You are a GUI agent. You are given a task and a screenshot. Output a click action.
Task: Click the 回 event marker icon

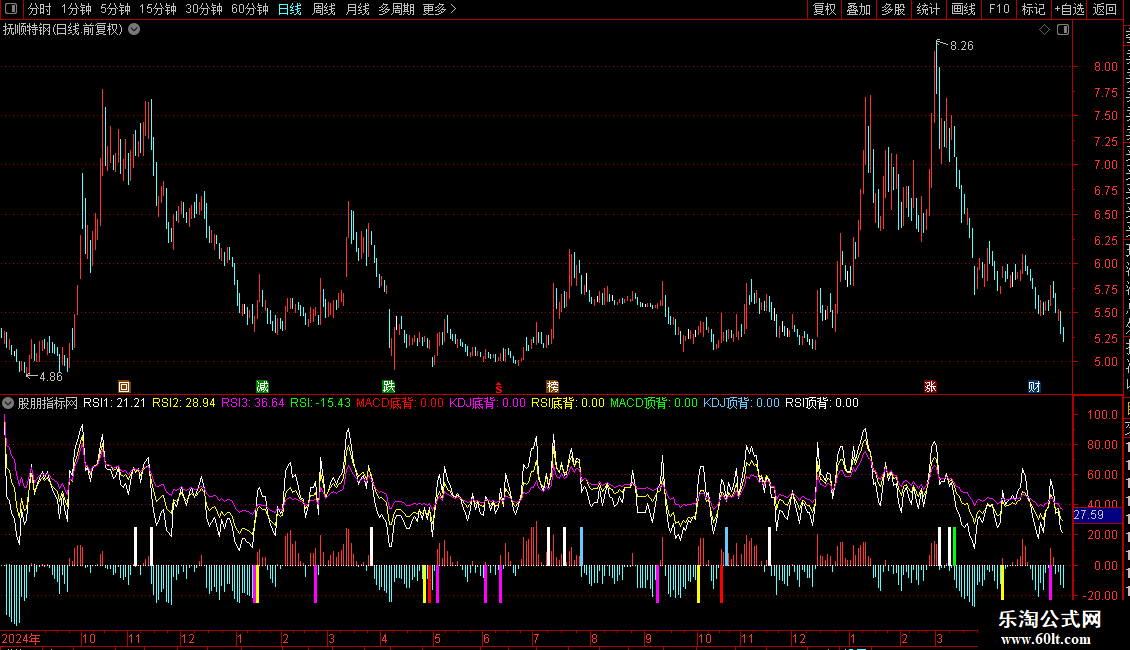[x=124, y=387]
